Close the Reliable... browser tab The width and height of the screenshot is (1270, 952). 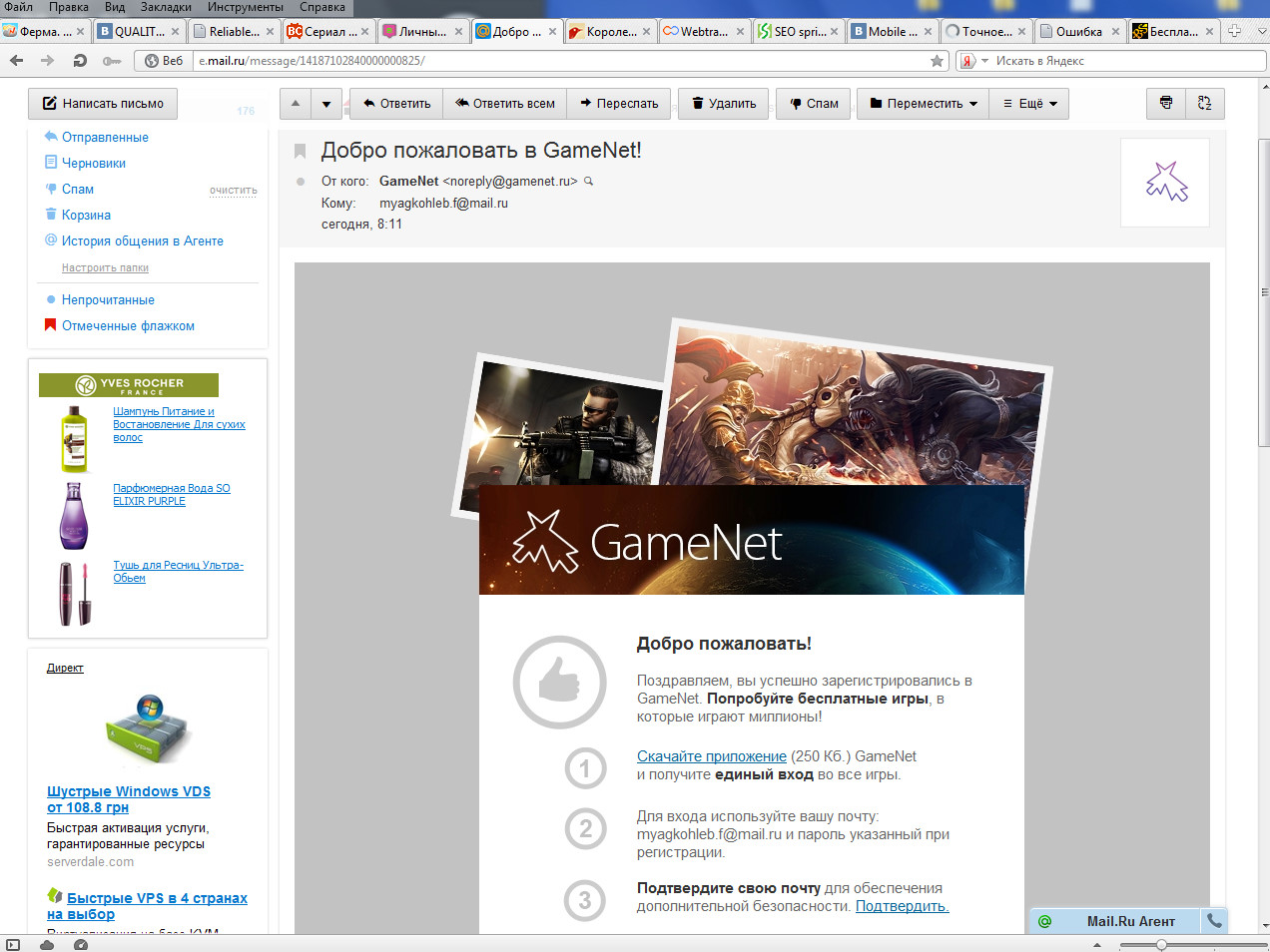click(270, 32)
